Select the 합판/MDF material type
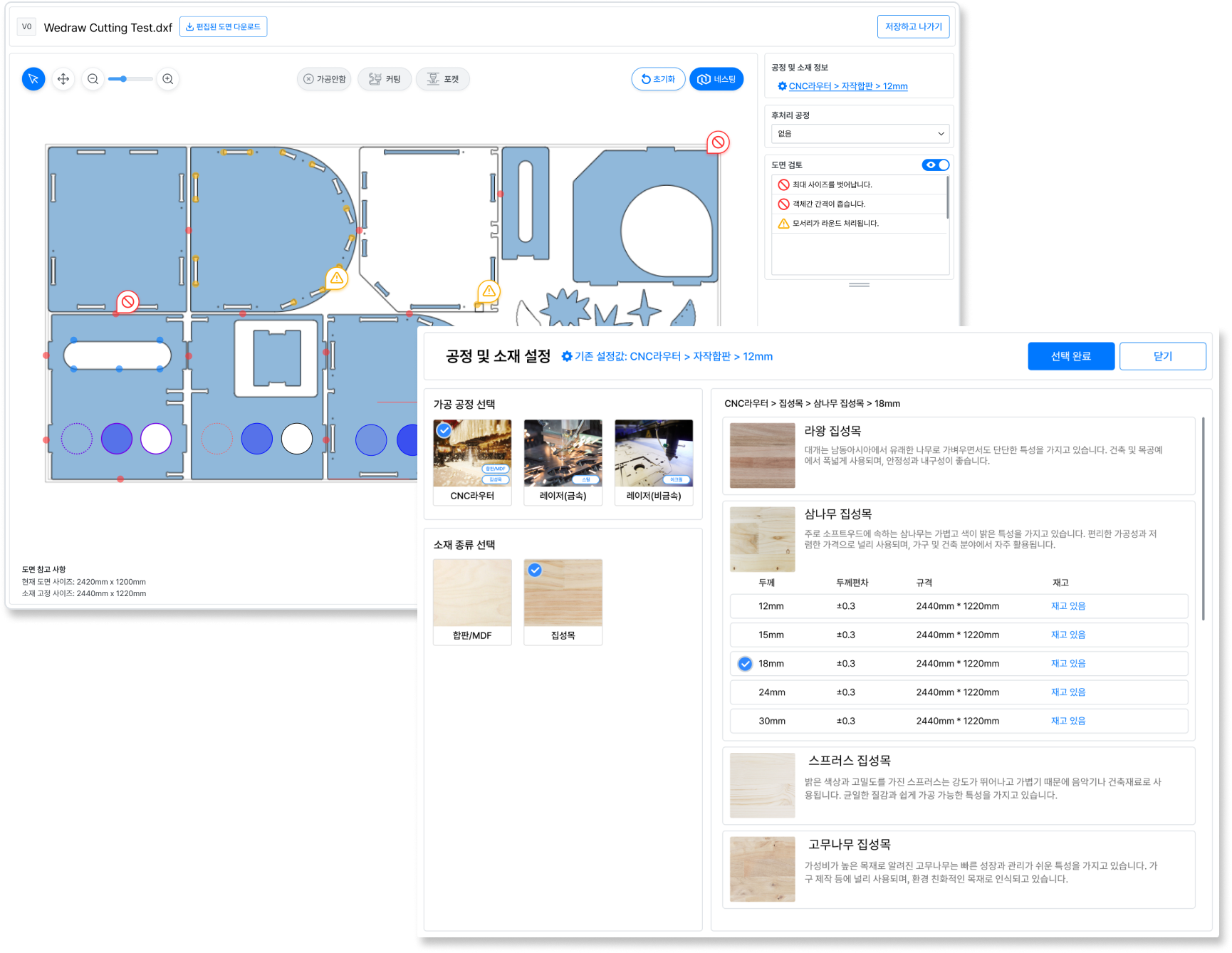 [472, 602]
